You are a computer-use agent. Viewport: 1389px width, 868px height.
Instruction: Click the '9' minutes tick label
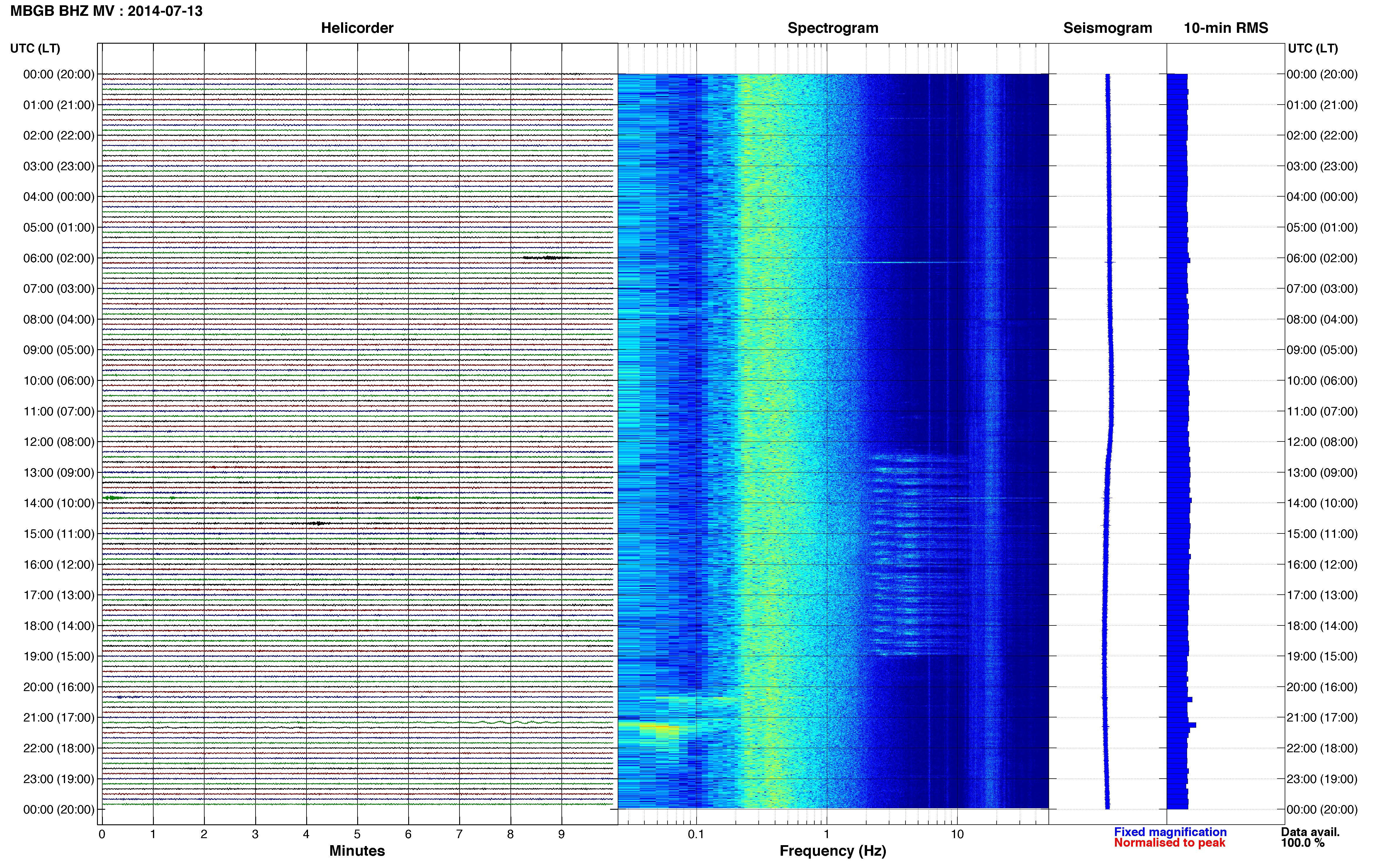tap(561, 834)
